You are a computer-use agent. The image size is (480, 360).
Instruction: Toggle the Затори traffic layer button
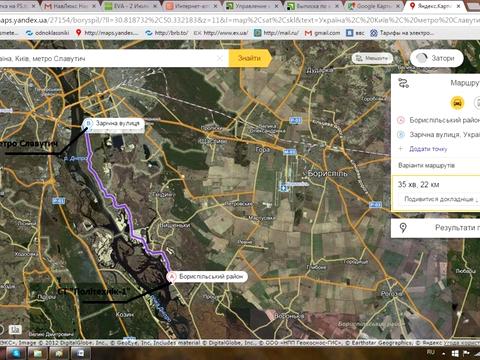tap(437, 58)
